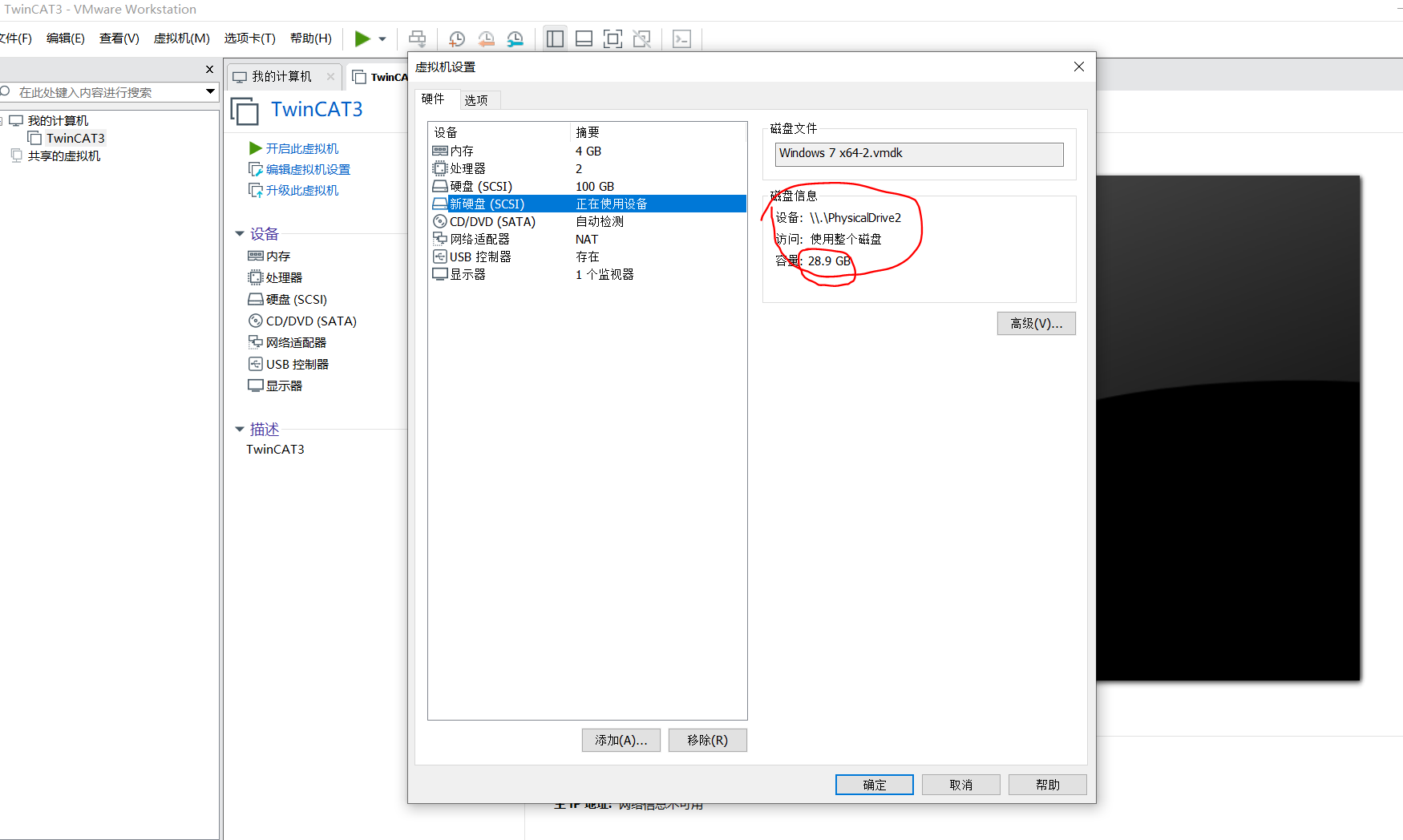Close the library sidebar panel
Screen dimensions: 1403x840
(x=210, y=70)
